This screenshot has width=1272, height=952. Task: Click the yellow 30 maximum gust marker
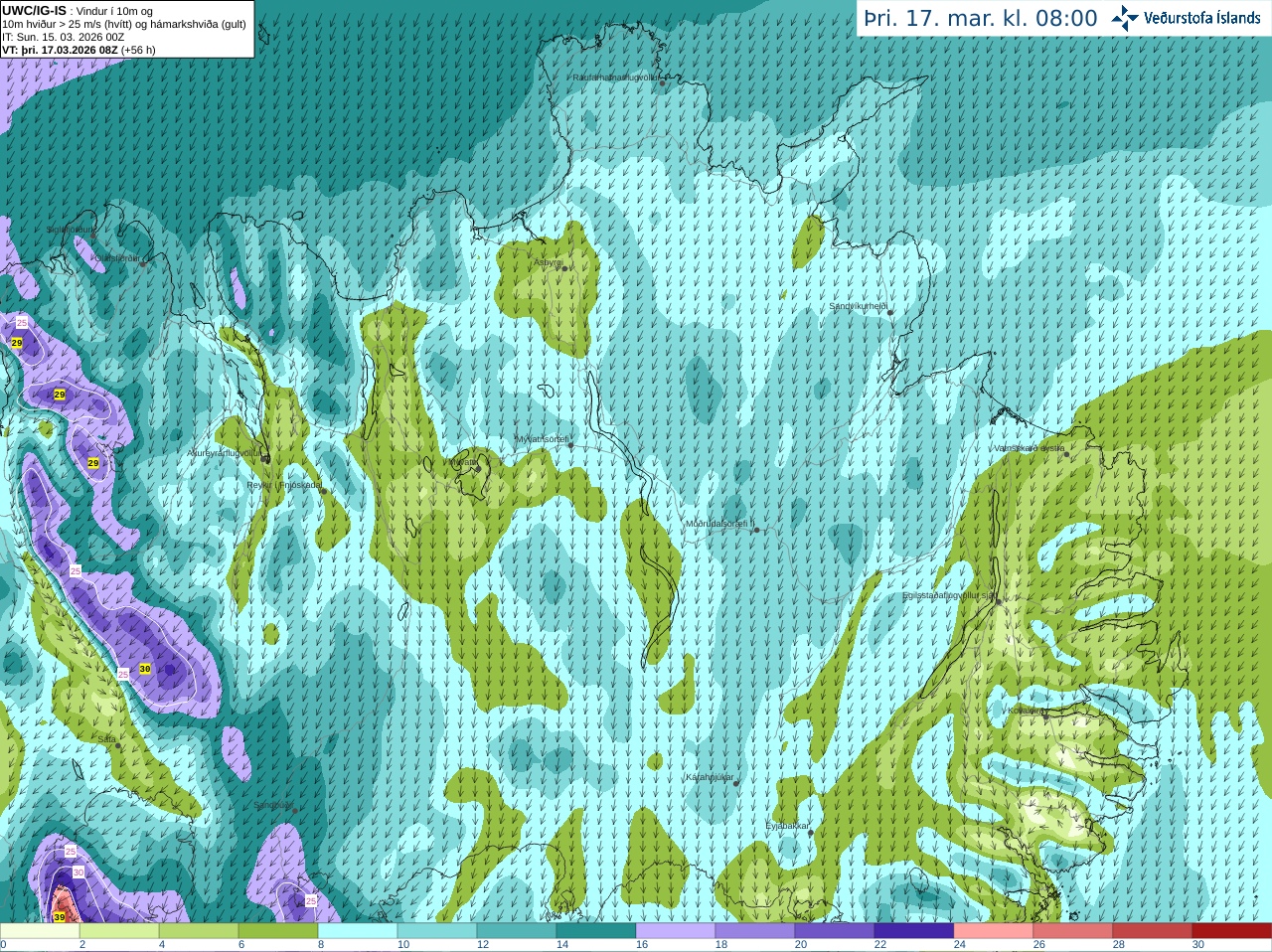click(x=145, y=669)
